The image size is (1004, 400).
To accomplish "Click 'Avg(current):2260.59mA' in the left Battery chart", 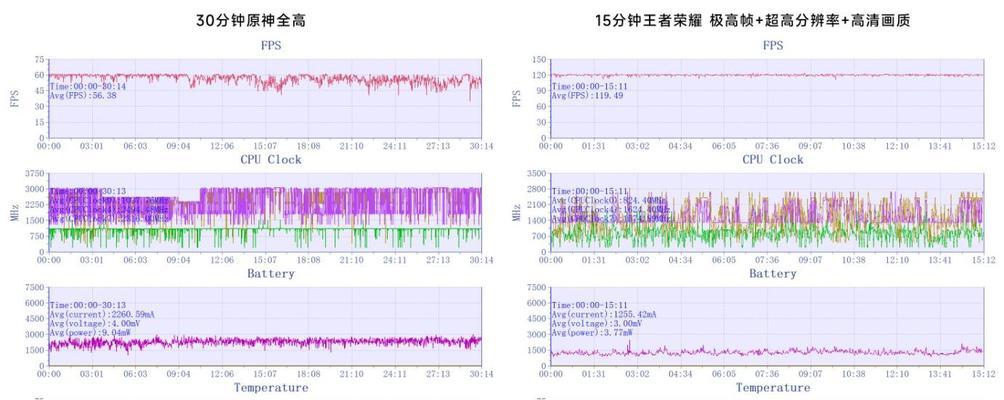I will click(x=101, y=315).
